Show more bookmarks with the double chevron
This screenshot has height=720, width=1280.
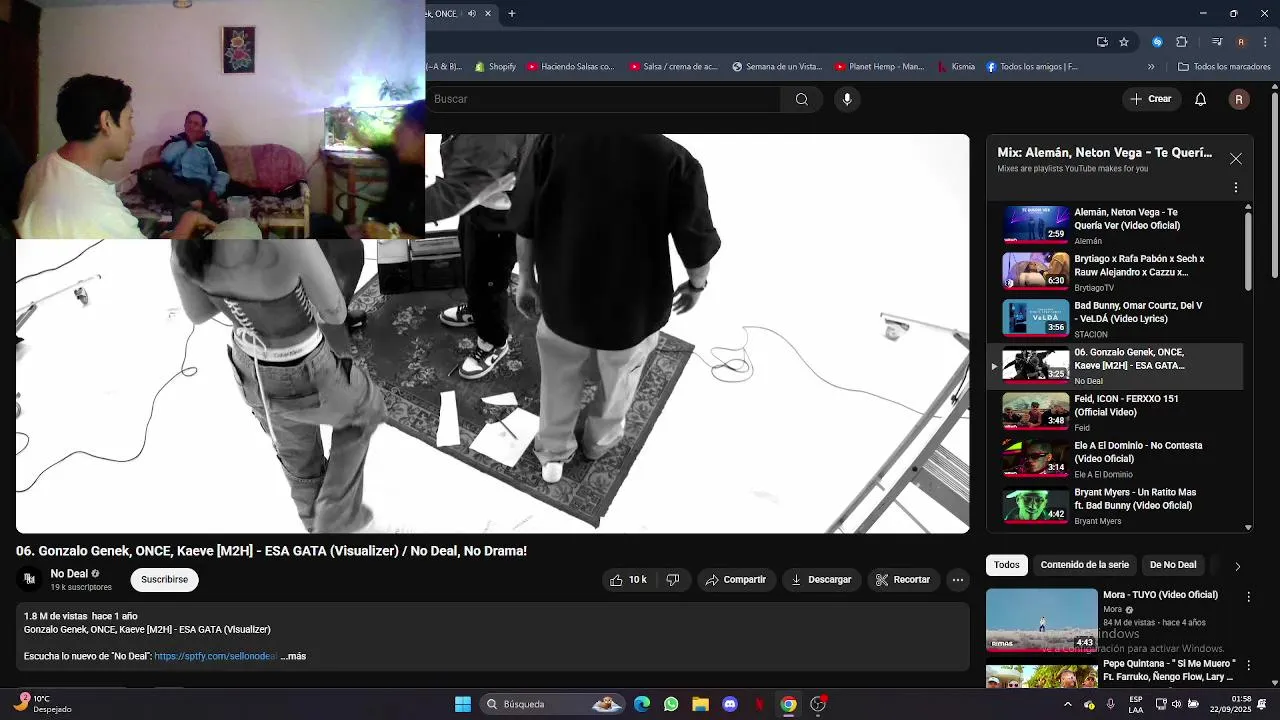[x=1151, y=67]
